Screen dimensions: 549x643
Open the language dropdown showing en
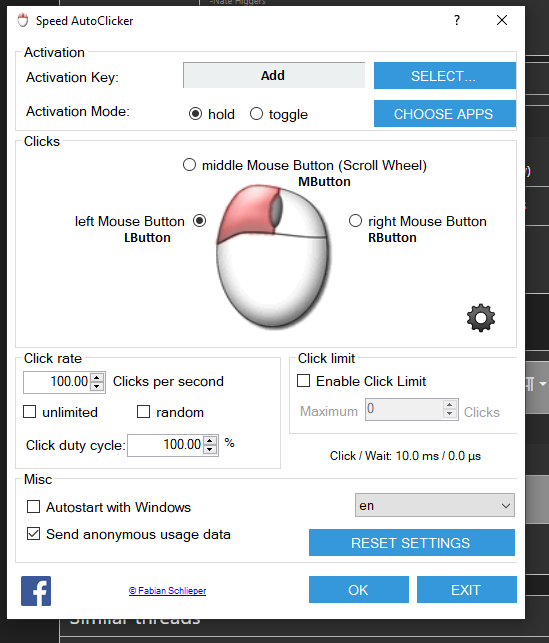point(435,505)
